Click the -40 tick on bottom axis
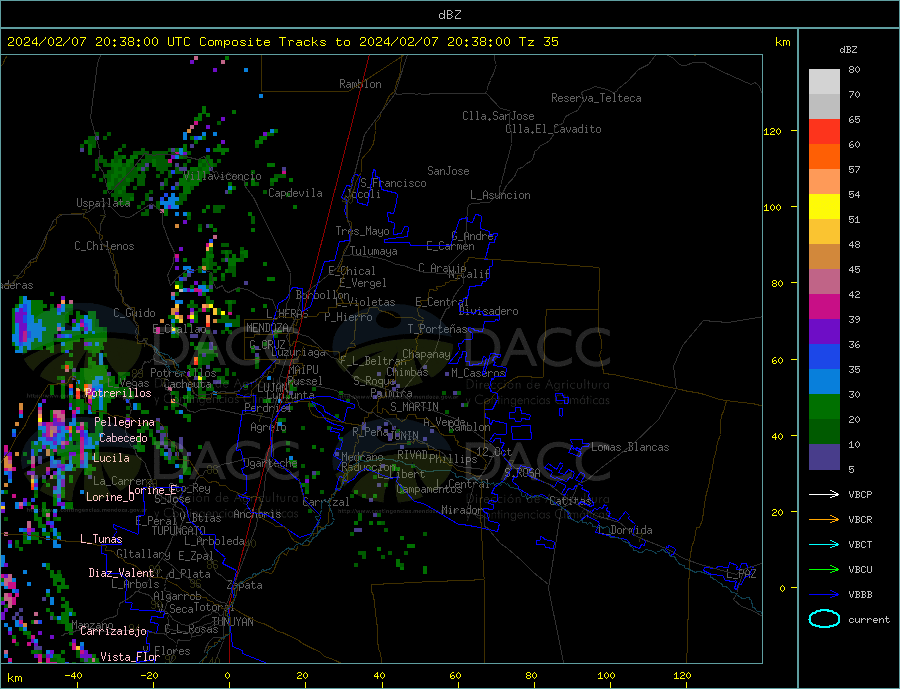Image resolution: width=900 pixels, height=689 pixels. click(73, 676)
